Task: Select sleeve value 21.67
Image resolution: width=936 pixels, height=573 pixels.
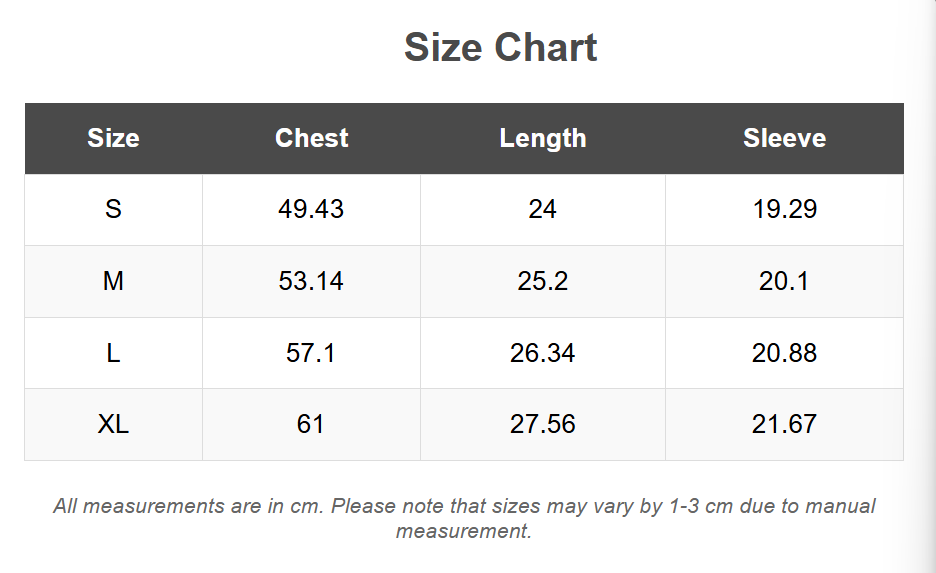Action: click(x=784, y=424)
